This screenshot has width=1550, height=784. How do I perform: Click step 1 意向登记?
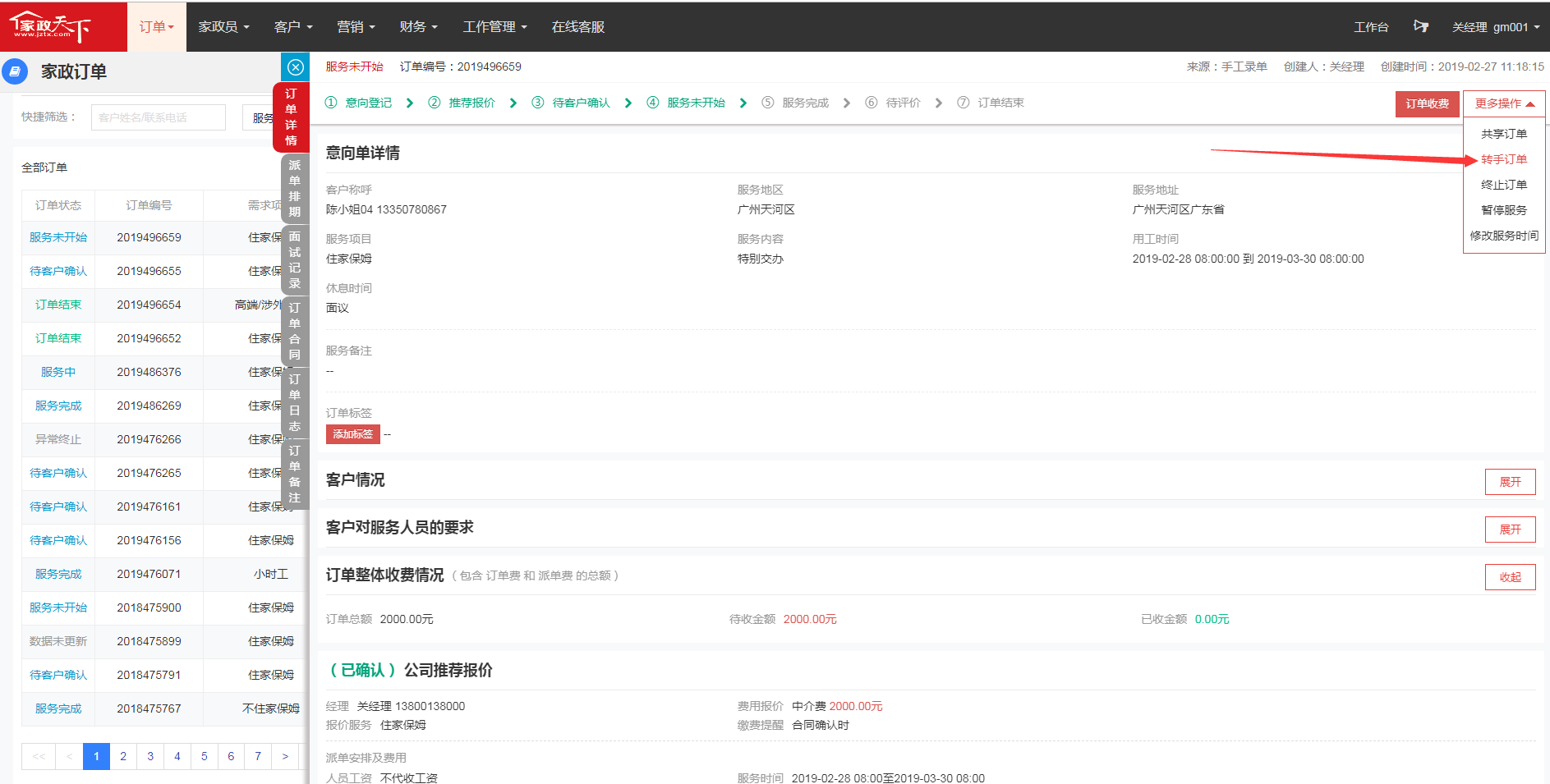[x=358, y=103]
